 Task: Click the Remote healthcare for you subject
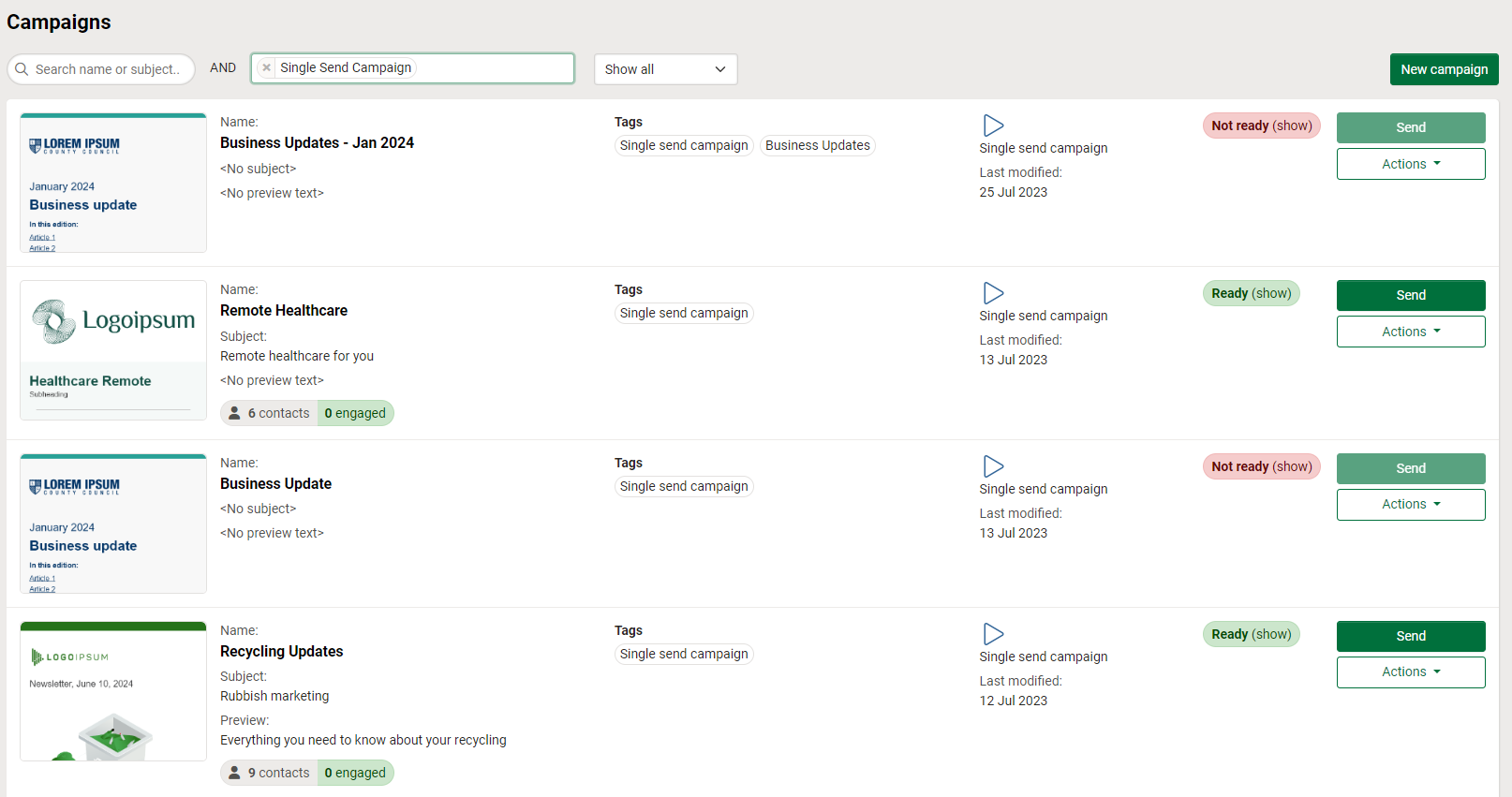(297, 356)
